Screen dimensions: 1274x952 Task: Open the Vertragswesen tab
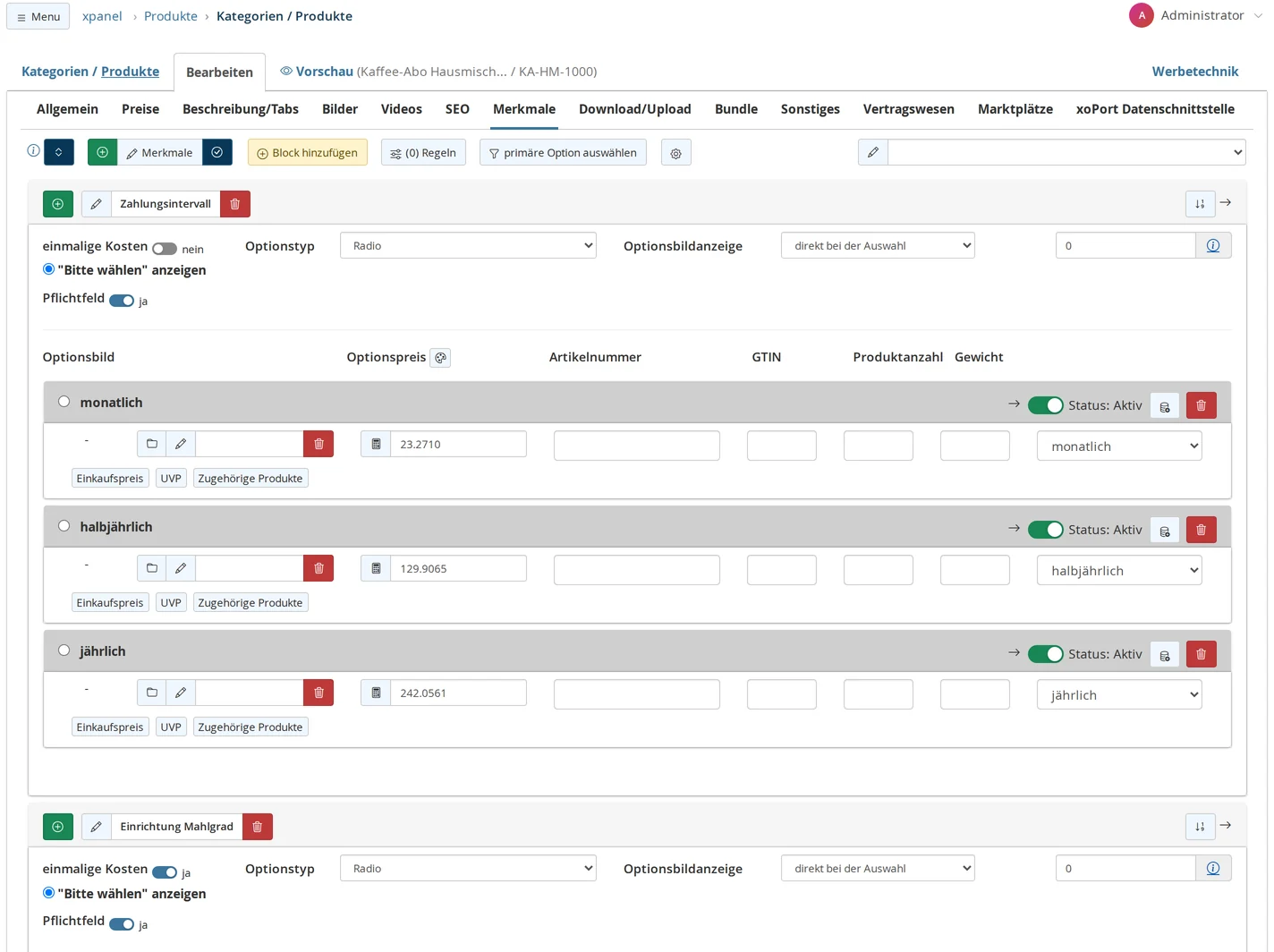[909, 109]
